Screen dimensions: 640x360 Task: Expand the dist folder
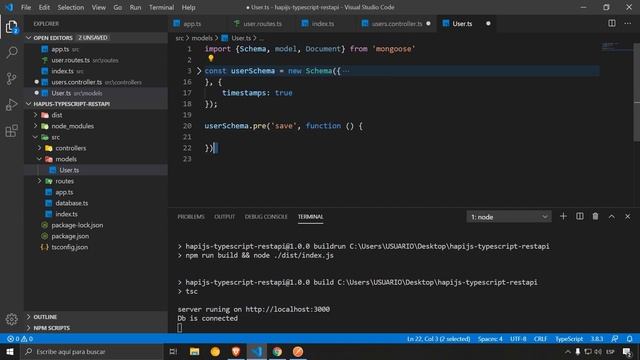(x=36, y=115)
